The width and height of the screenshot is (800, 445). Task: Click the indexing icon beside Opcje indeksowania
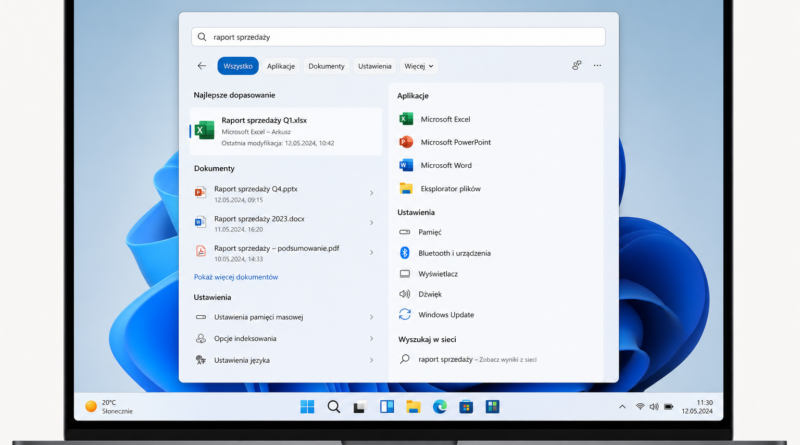[x=201, y=338]
